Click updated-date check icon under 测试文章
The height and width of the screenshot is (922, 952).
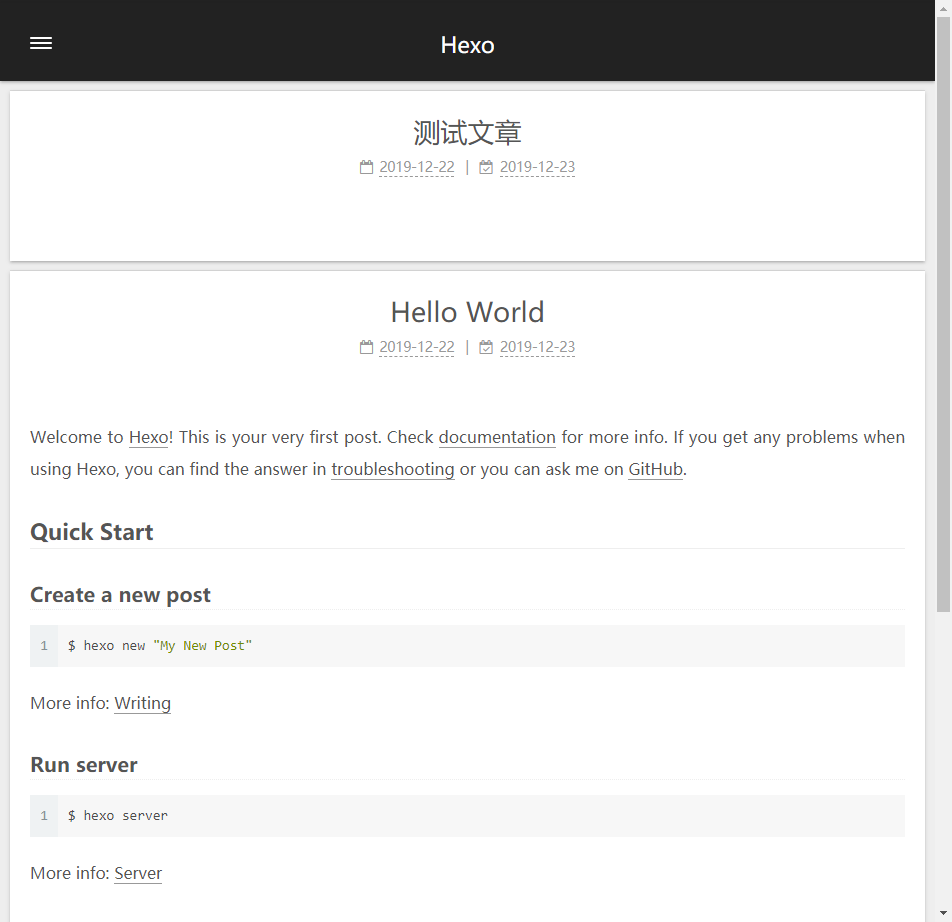[x=486, y=168]
